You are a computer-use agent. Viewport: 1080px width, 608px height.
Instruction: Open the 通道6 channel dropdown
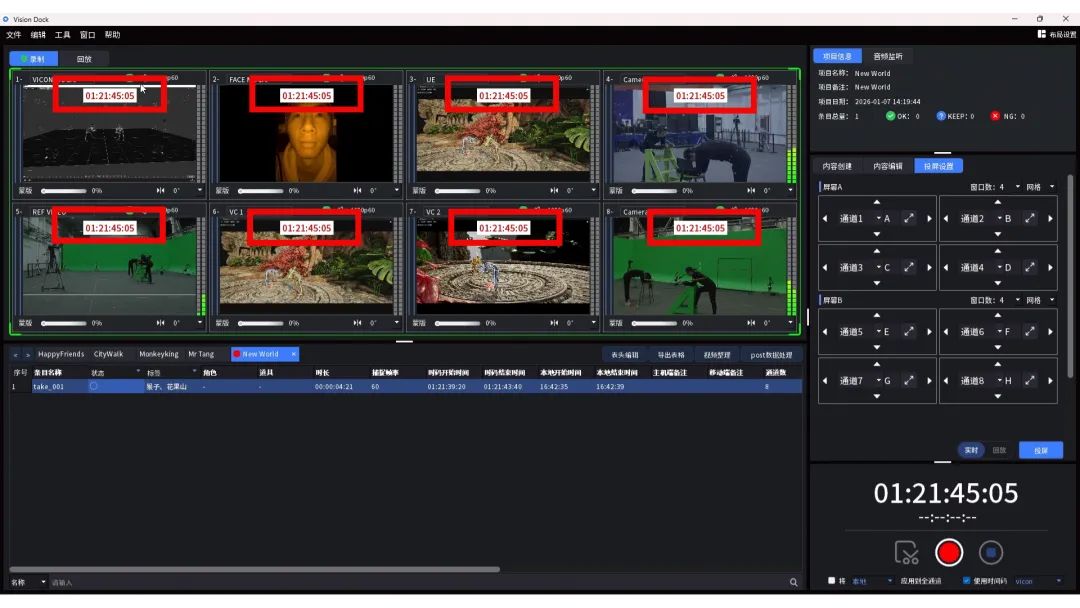999,331
